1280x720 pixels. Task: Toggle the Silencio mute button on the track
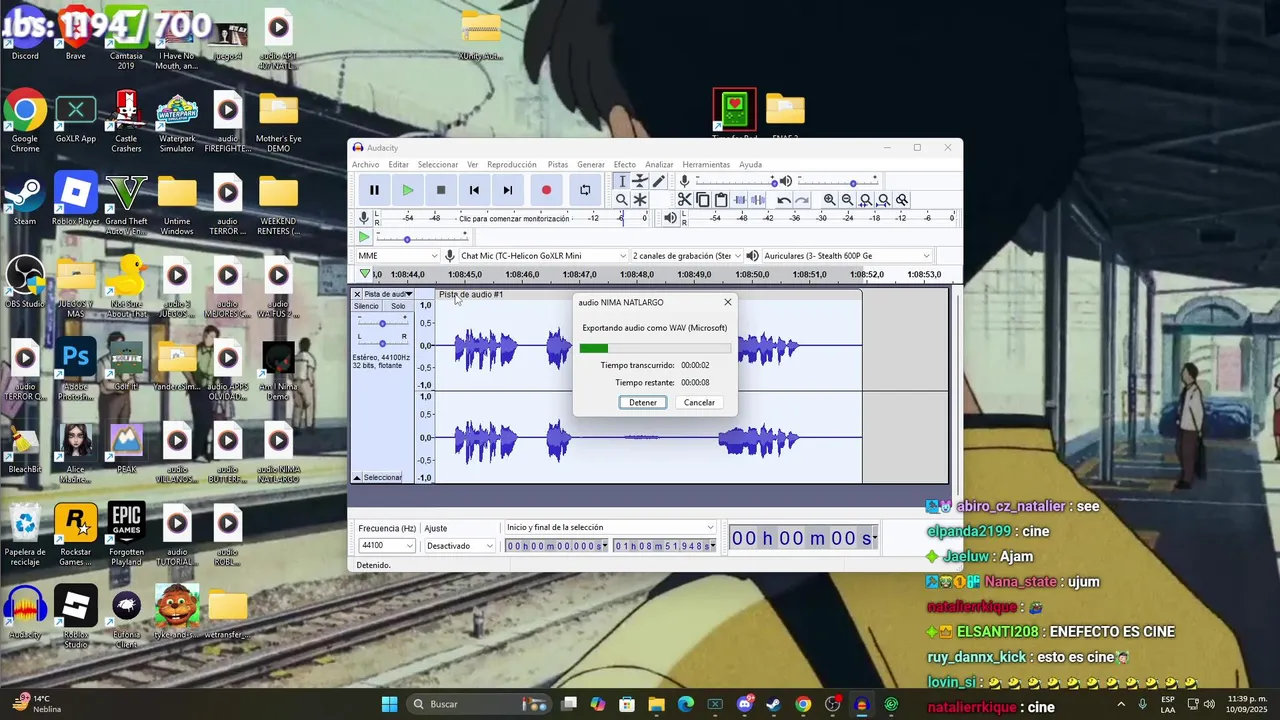pyautogui.click(x=366, y=306)
